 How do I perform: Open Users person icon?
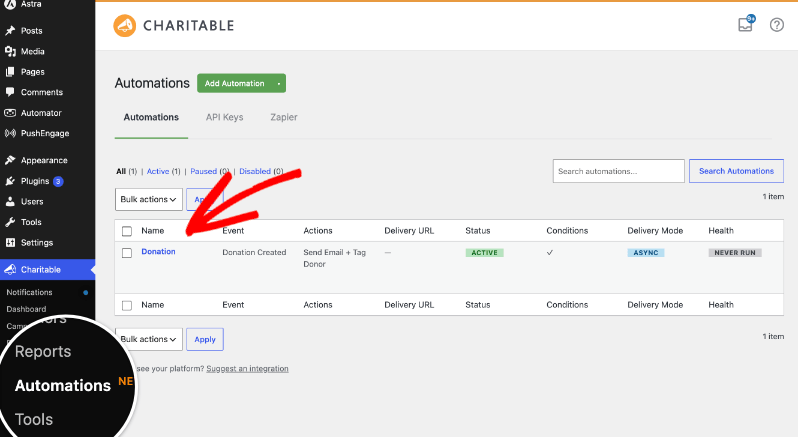coord(10,201)
